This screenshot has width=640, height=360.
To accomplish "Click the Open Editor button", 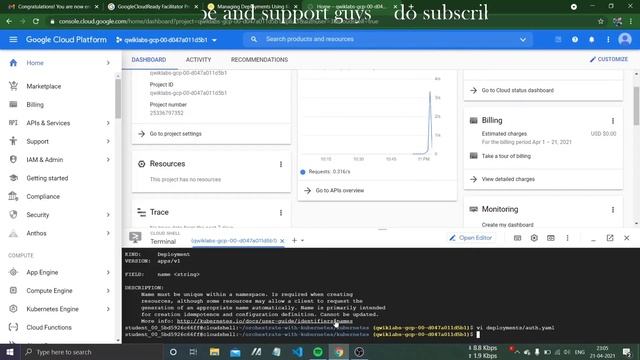I will coord(470,238).
